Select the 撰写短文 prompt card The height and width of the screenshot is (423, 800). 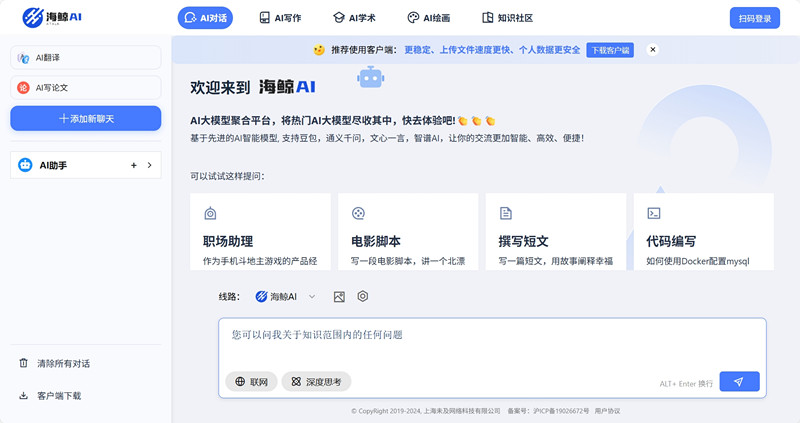point(556,232)
